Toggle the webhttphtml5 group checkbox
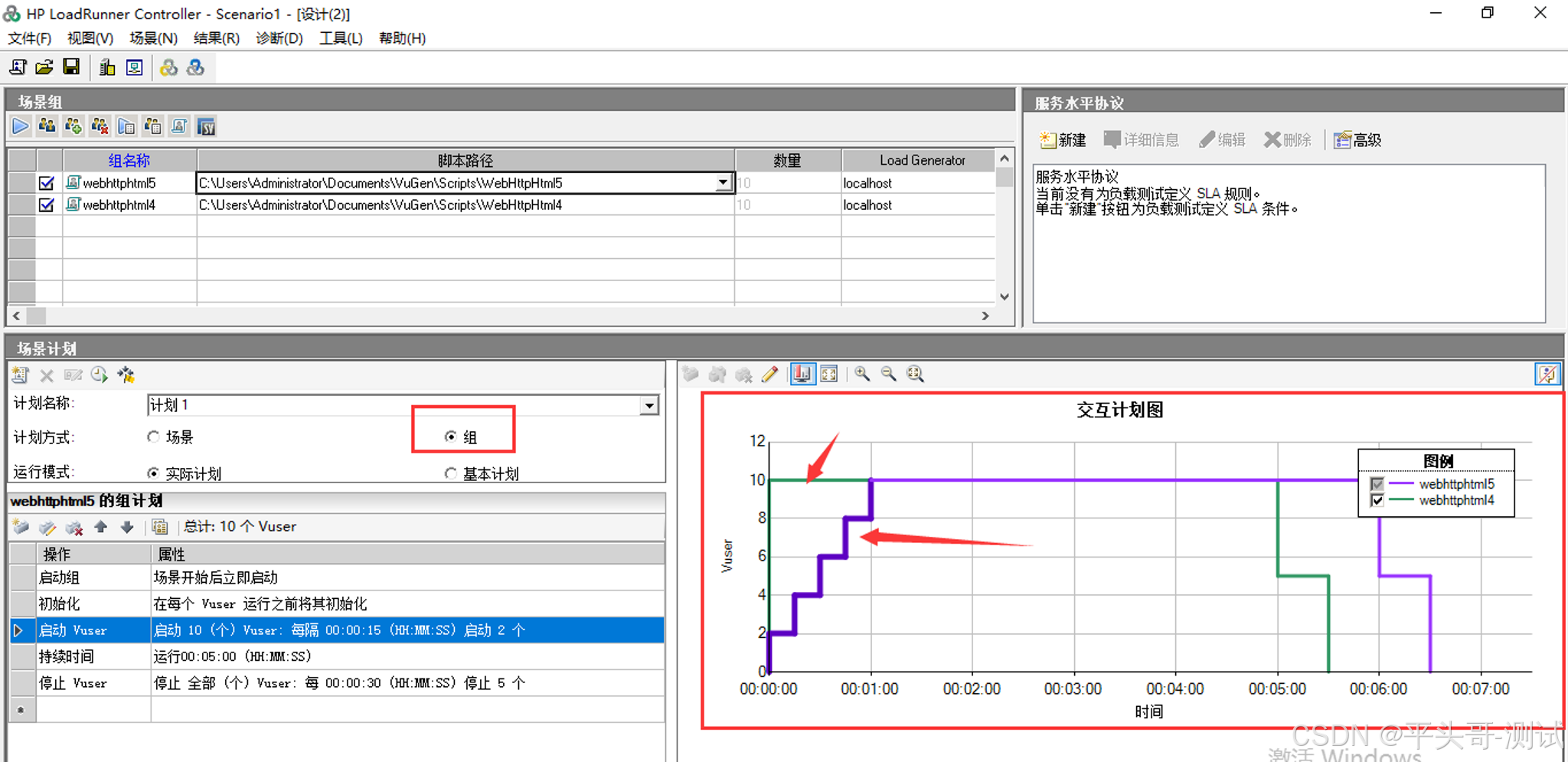Viewport: 1568px width, 762px height. coord(46,182)
